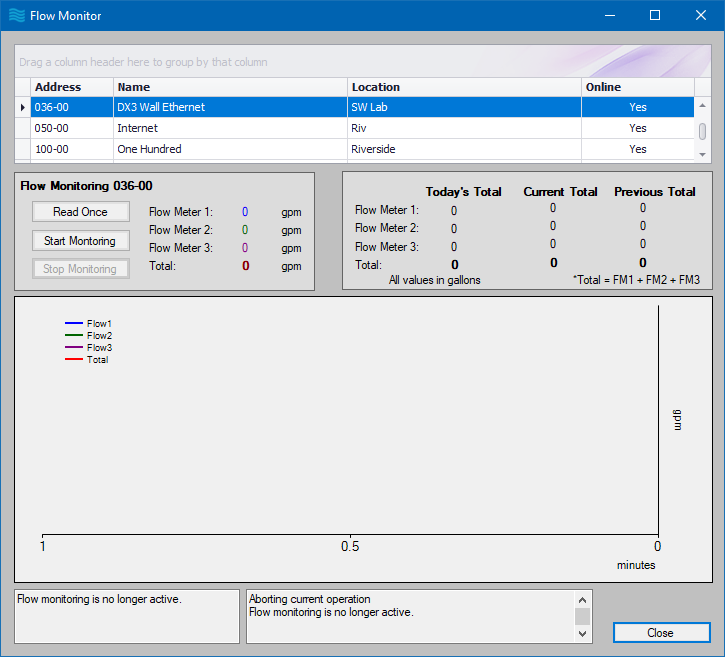Maximize the Flow Monitor window
This screenshot has width=725, height=657.
(x=655, y=15)
